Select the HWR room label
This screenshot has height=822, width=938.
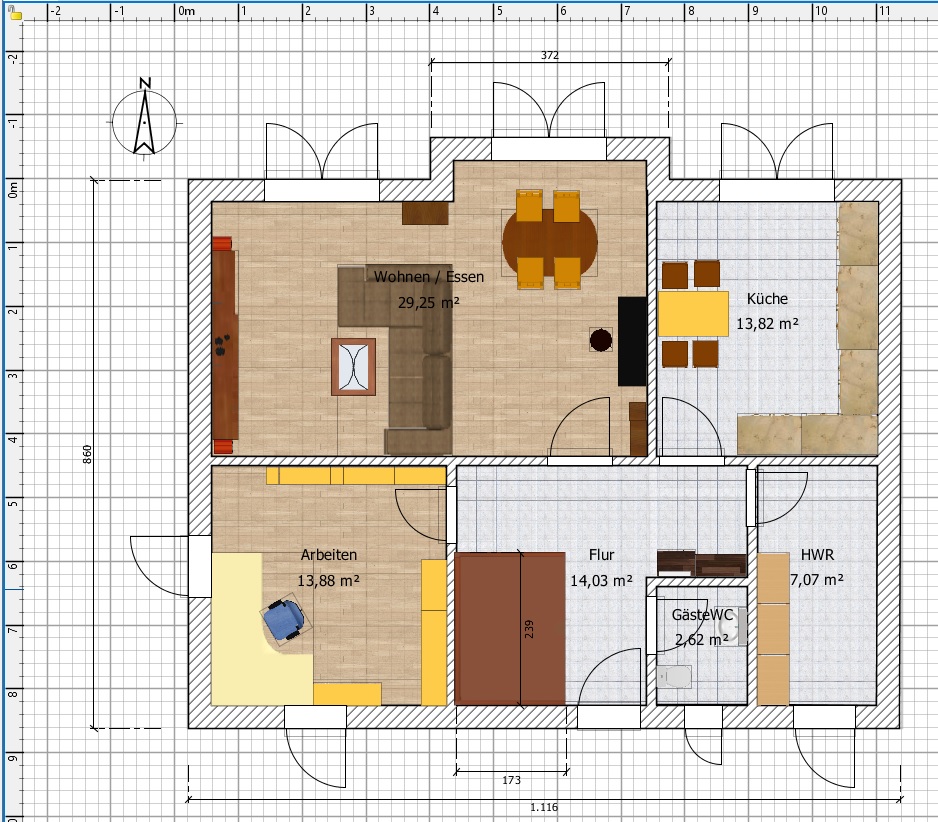point(816,555)
